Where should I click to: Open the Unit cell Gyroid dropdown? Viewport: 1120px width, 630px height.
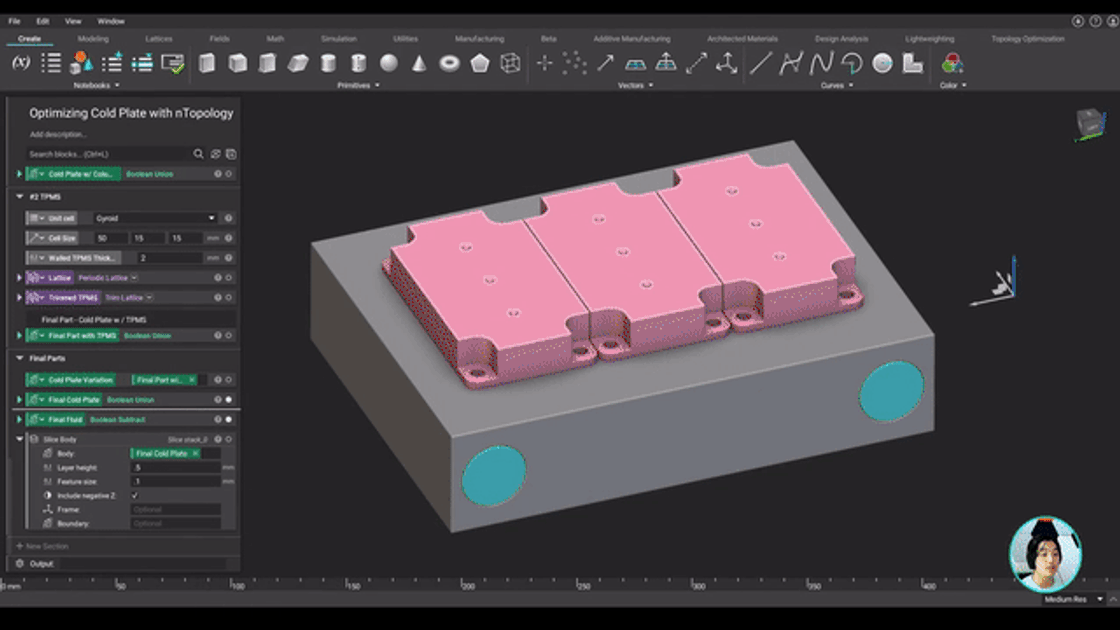pos(155,218)
